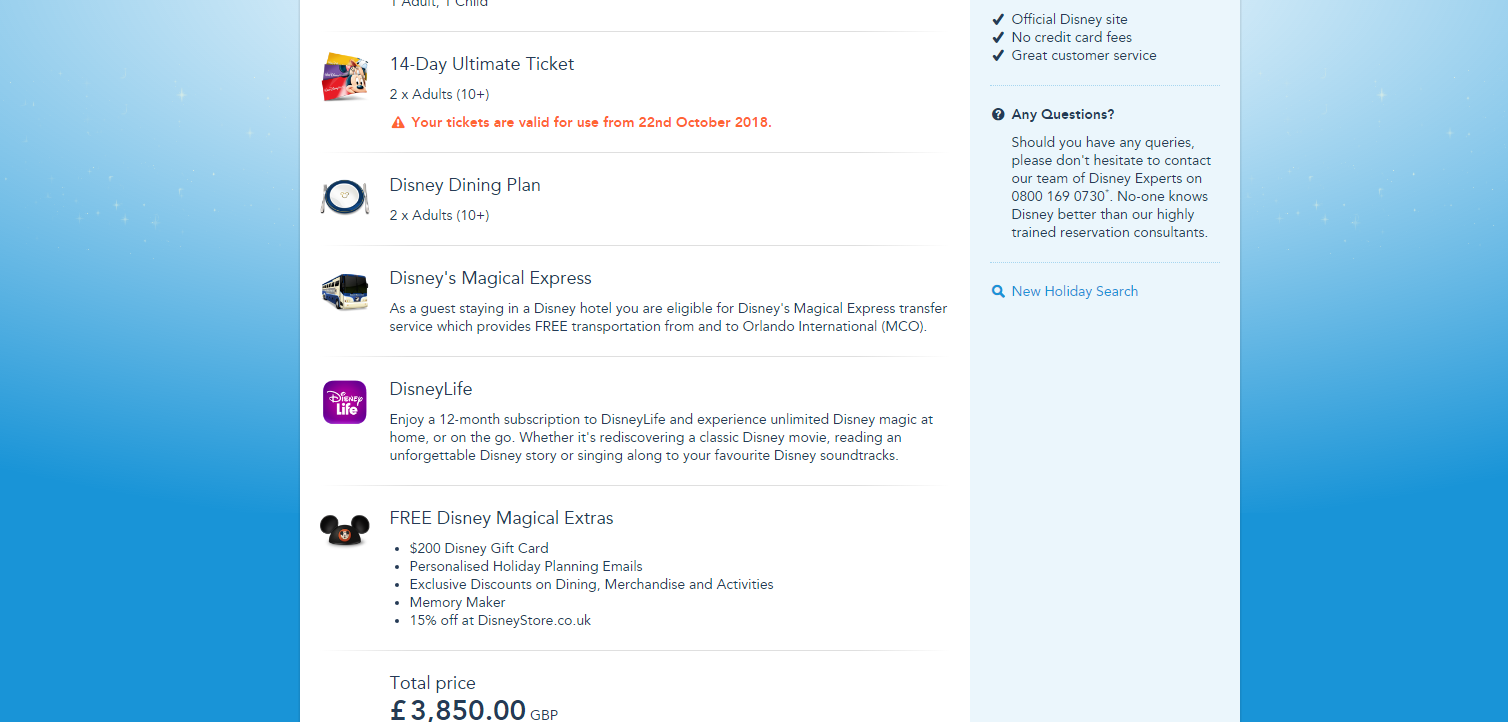Click the purple DisneyLife app icon

[x=345, y=402]
